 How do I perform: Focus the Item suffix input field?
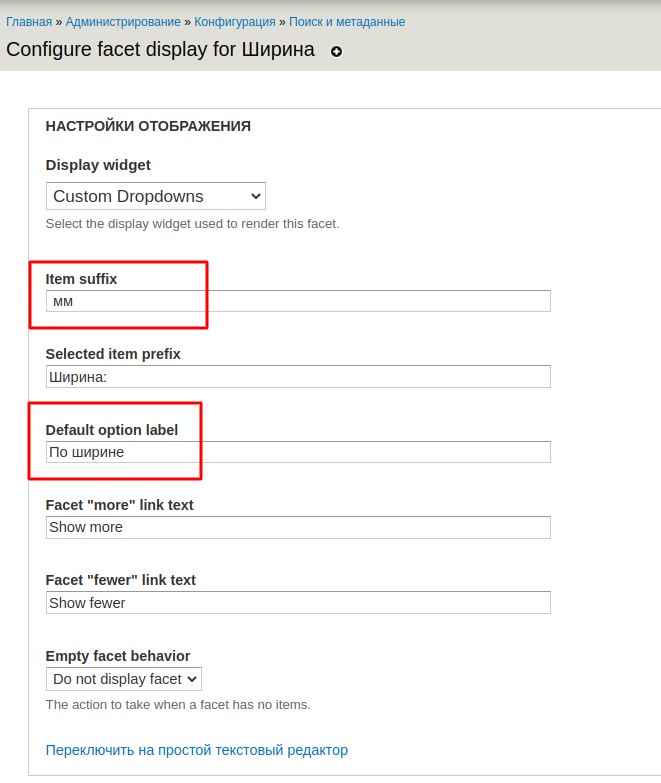(298, 301)
